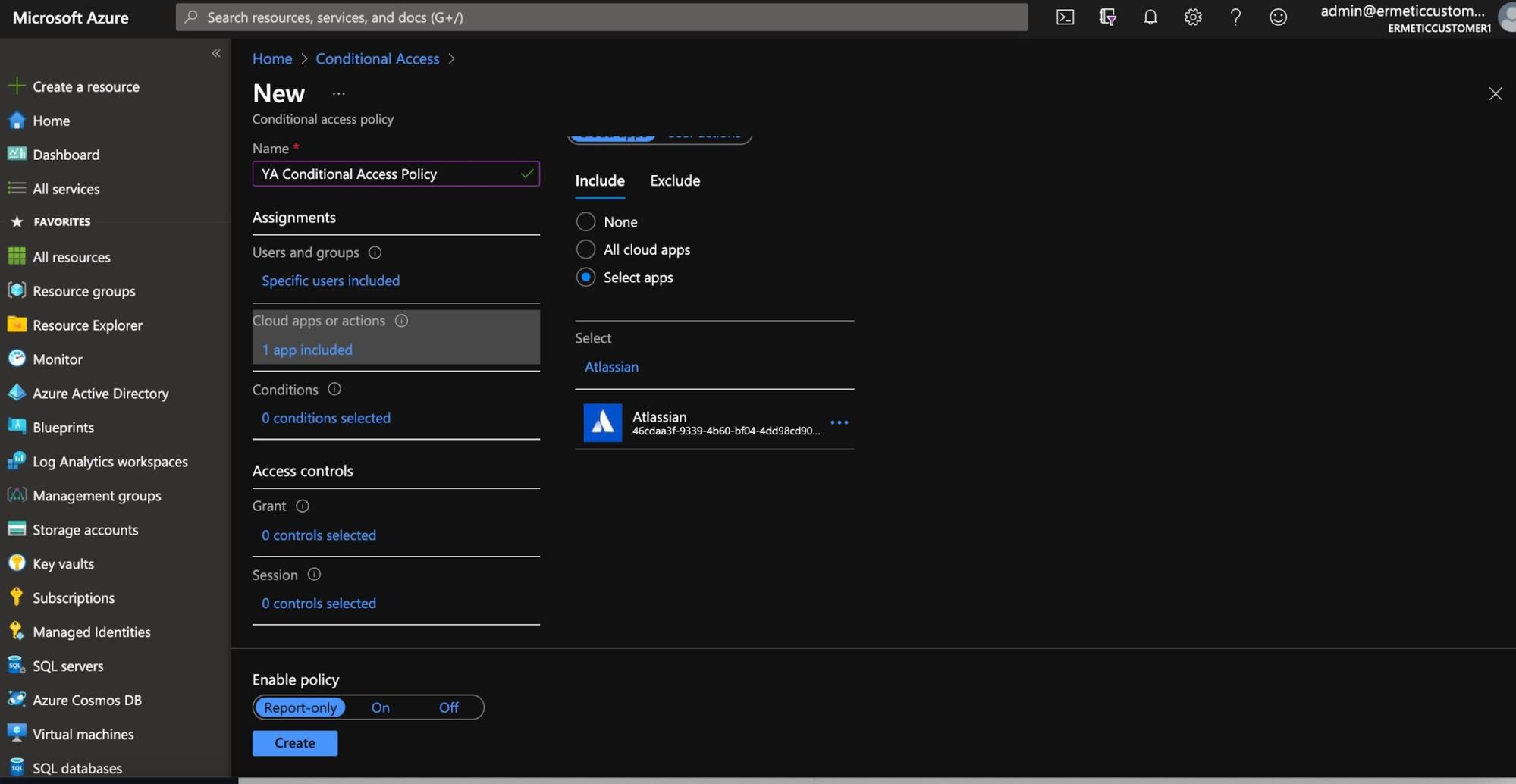This screenshot has width=1516, height=784.
Task: Open 0 controls selected under Grant
Action: click(x=319, y=535)
